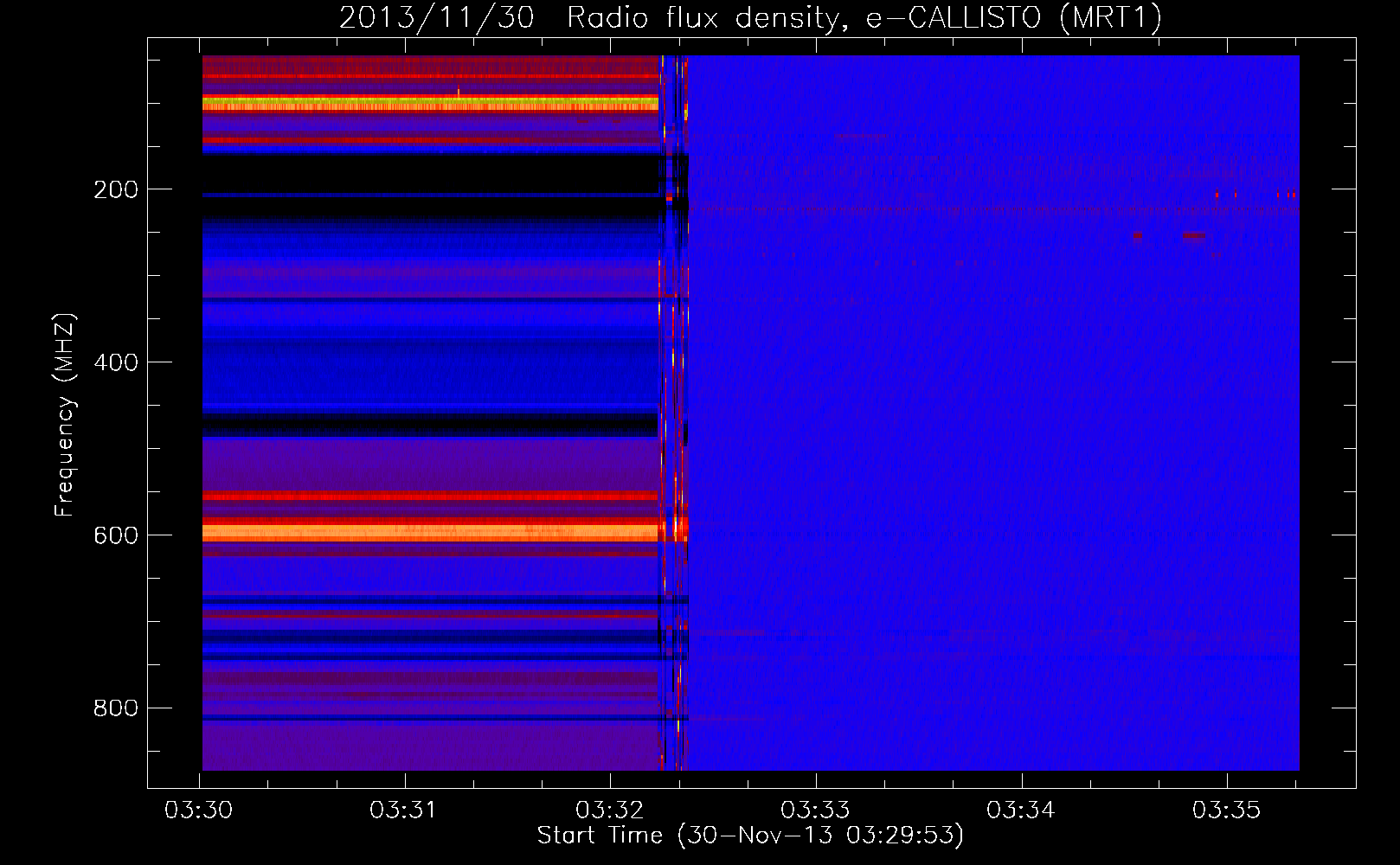Click the '400' frequency tick label
This screenshot has height=865, width=1400.
click(x=116, y=362)
